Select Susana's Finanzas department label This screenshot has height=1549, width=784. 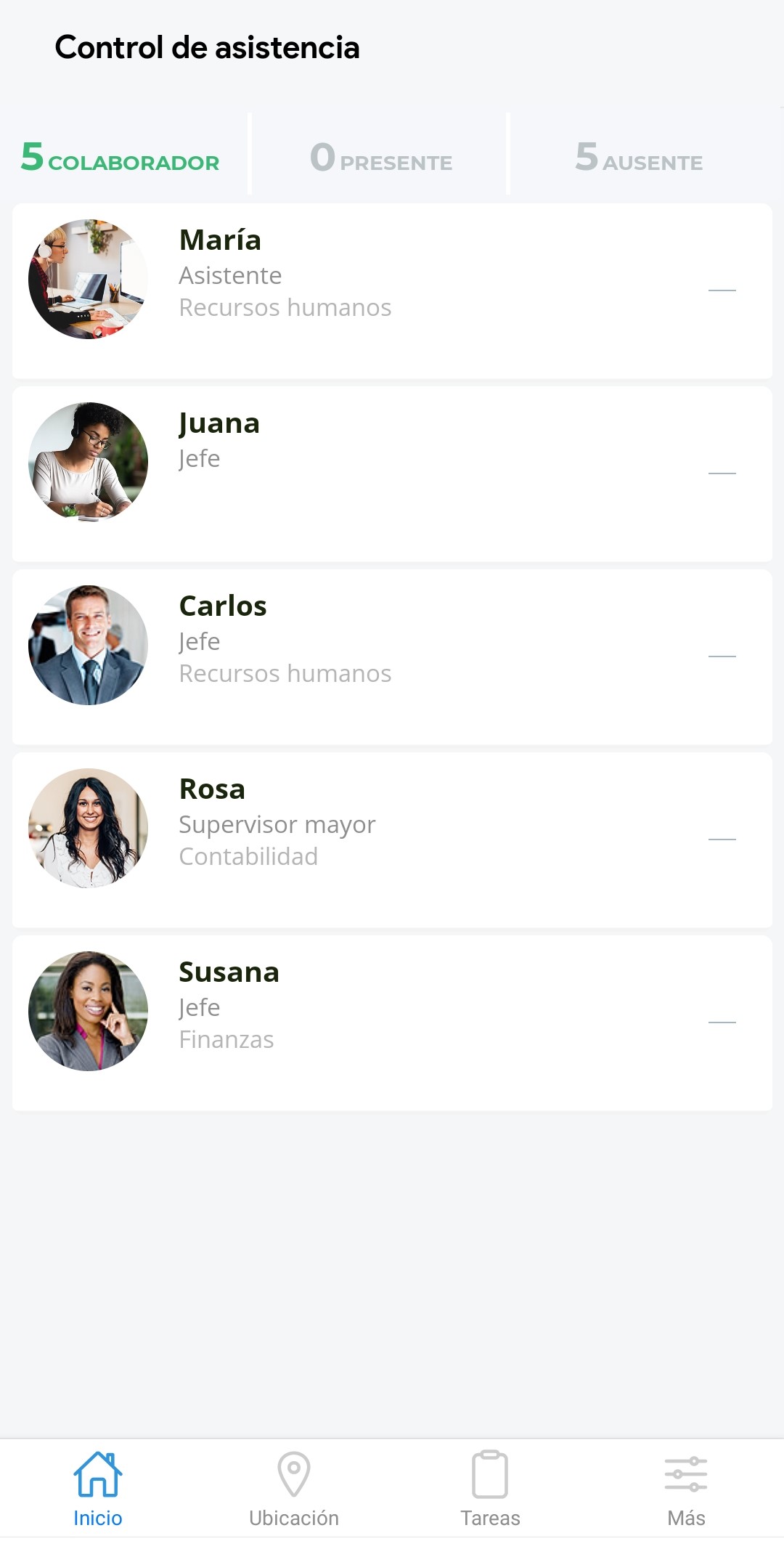pyautogui.click(x=226, y=1040)
